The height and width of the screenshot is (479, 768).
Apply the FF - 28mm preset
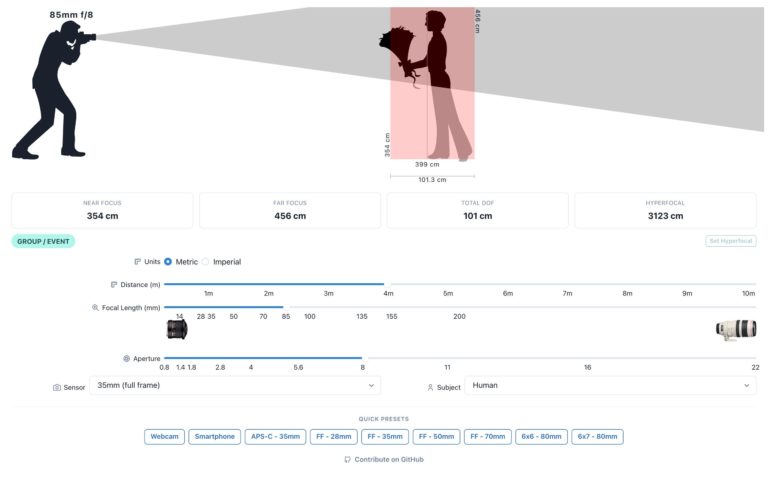pos(334,436)
